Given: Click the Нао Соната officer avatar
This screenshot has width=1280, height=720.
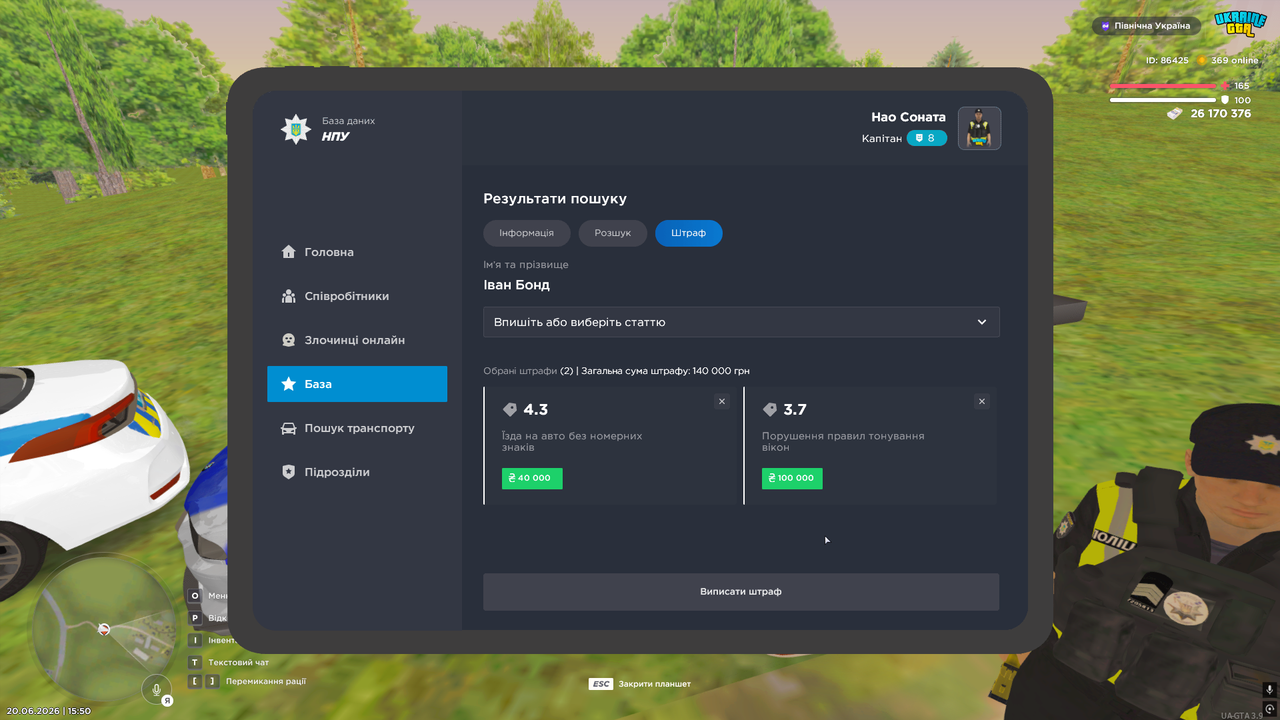Looking at the screenshot, I should [979, 128].
